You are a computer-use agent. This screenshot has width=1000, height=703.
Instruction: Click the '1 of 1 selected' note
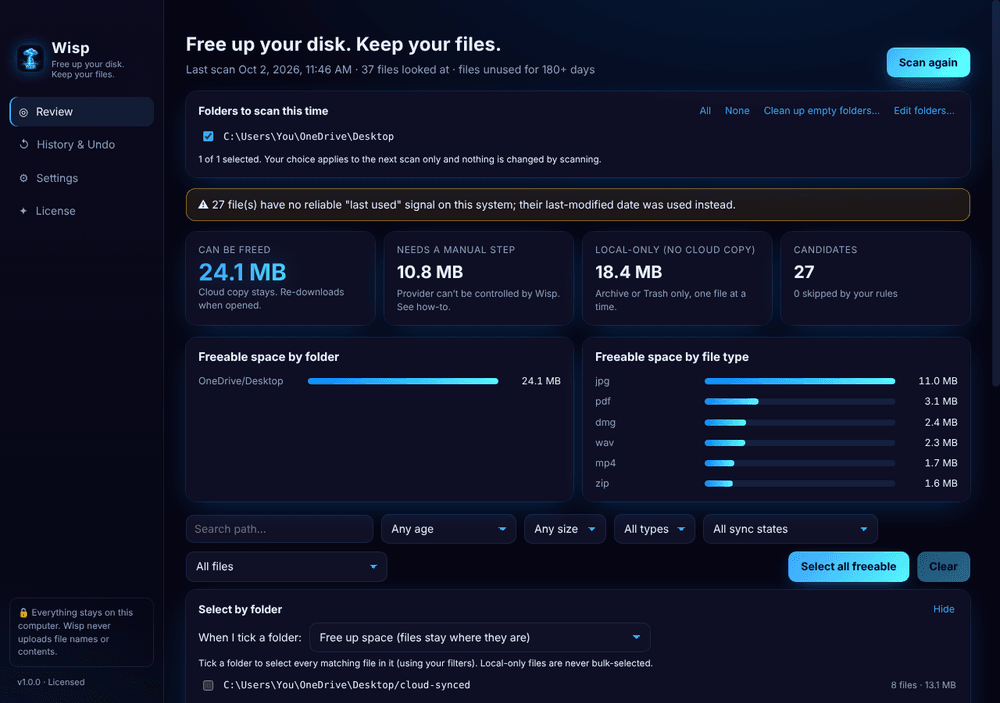tap(399, 159)
